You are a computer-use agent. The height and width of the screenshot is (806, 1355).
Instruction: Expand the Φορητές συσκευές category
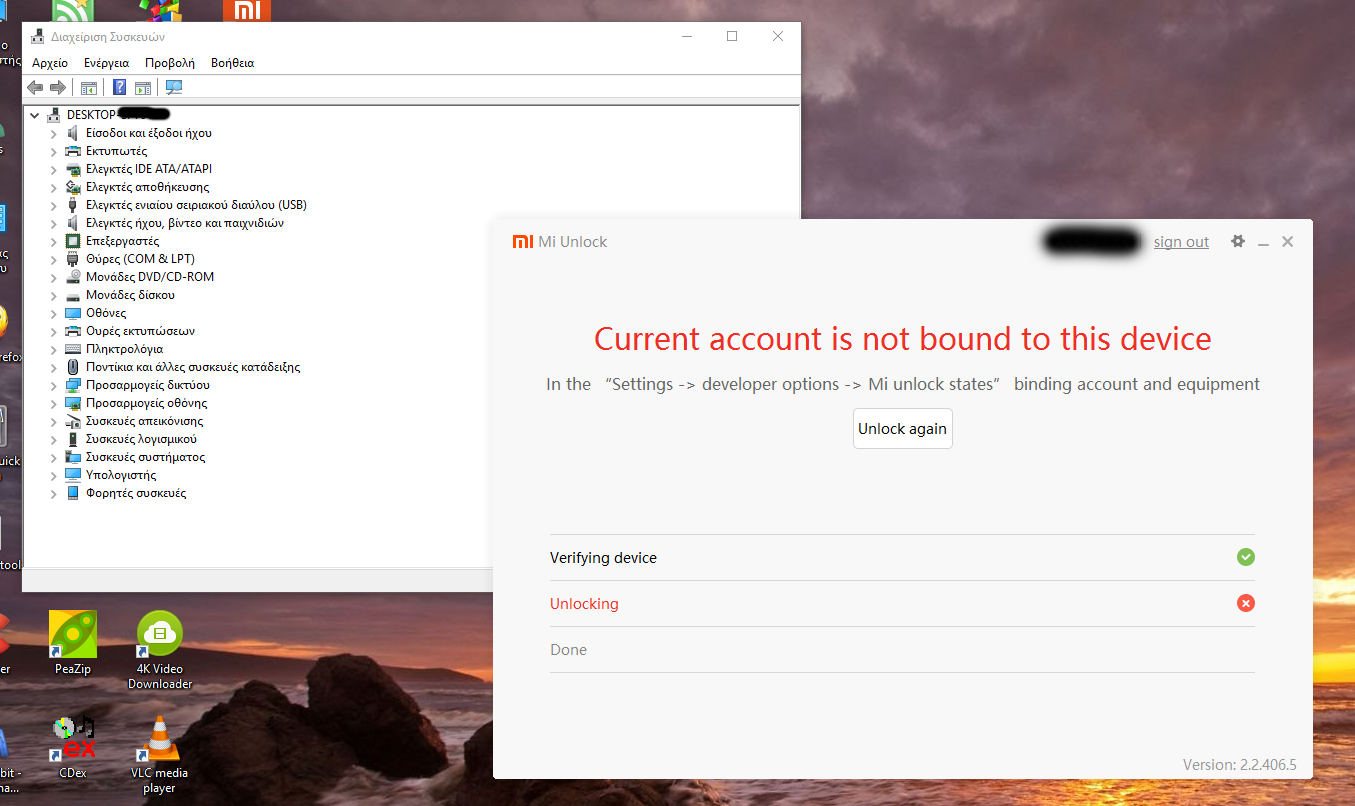coord(54,493)
